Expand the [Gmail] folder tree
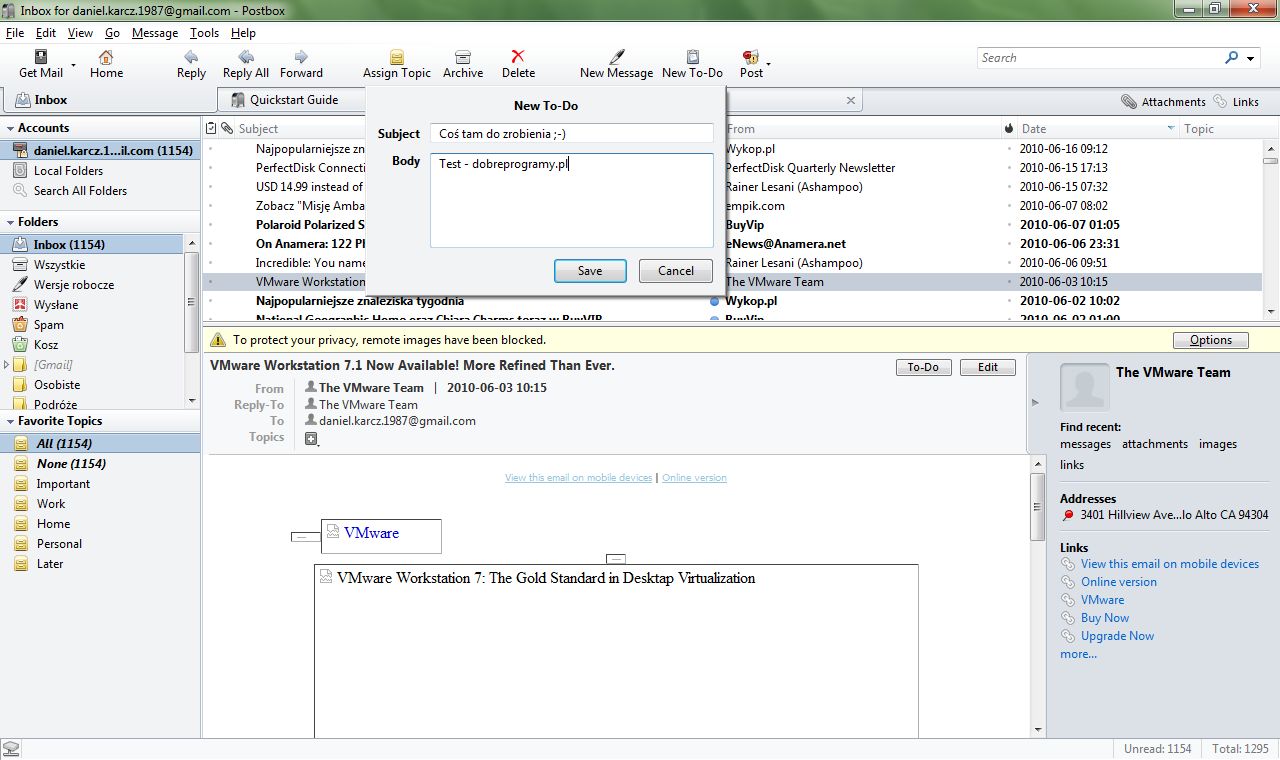Image resolution: width=1280 pixels, height=760 pixels. pyautogui.click(x=7, y=365)
